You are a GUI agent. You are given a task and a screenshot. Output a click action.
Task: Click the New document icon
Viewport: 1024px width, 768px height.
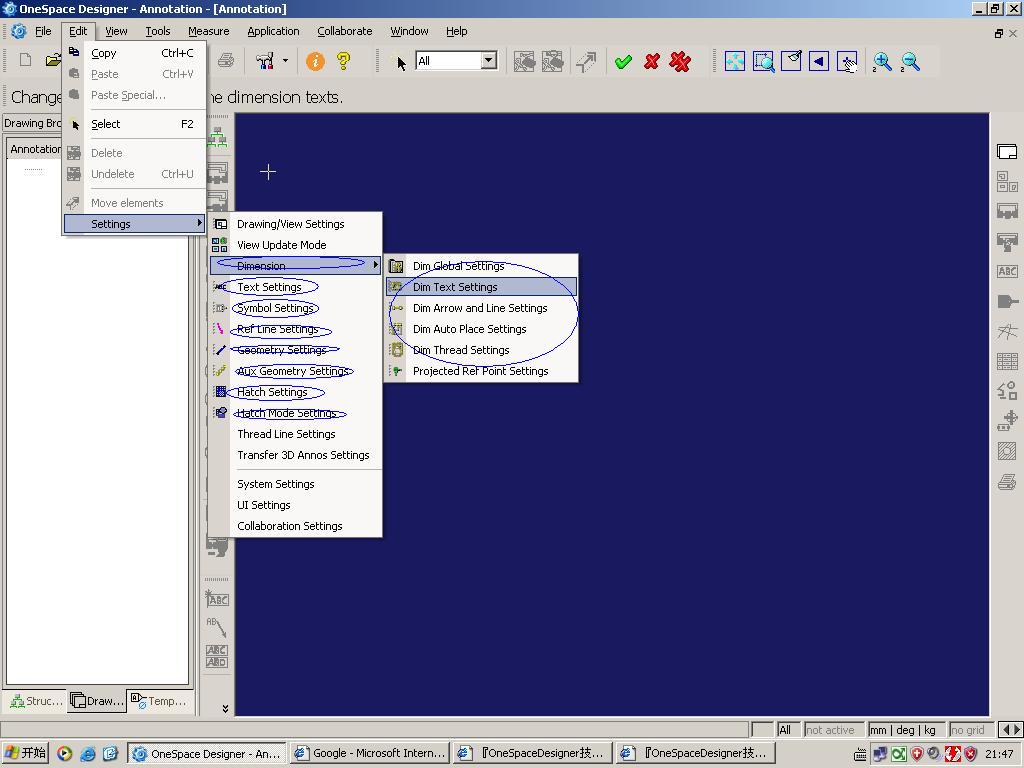pos(25,60)
